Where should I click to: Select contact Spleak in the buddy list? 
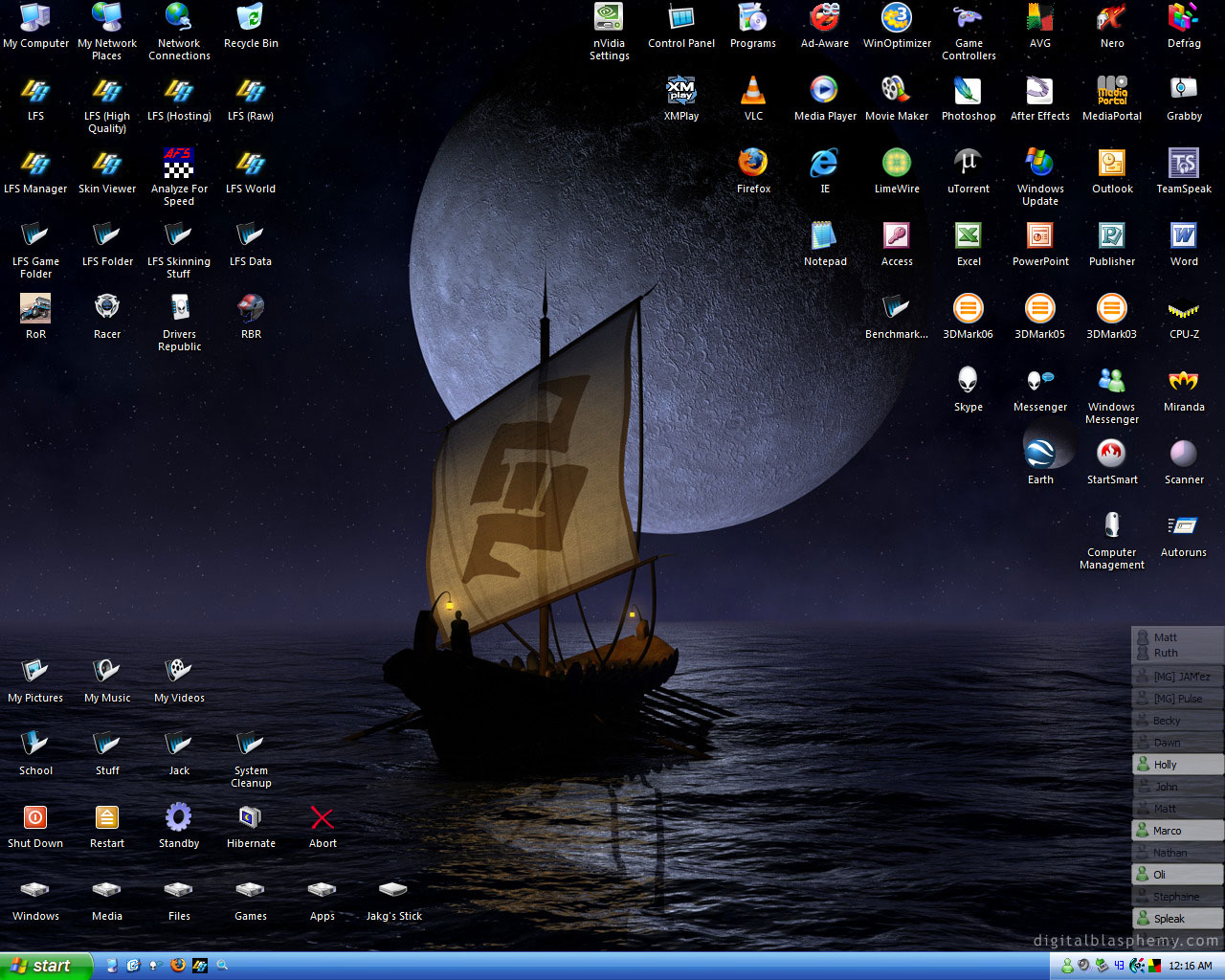tap(1178, 919)
